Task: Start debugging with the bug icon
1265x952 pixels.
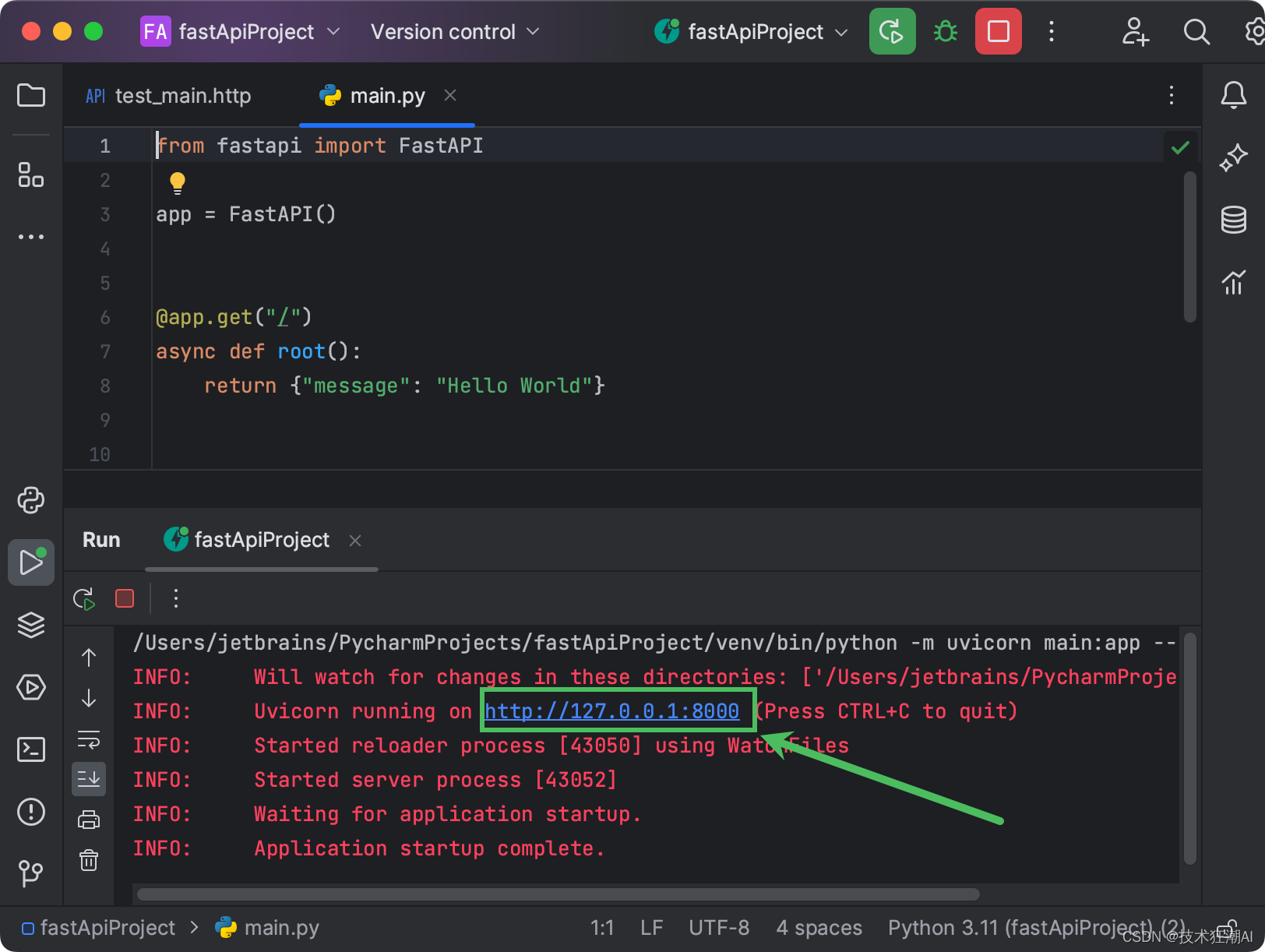Action: coord(945,31)
